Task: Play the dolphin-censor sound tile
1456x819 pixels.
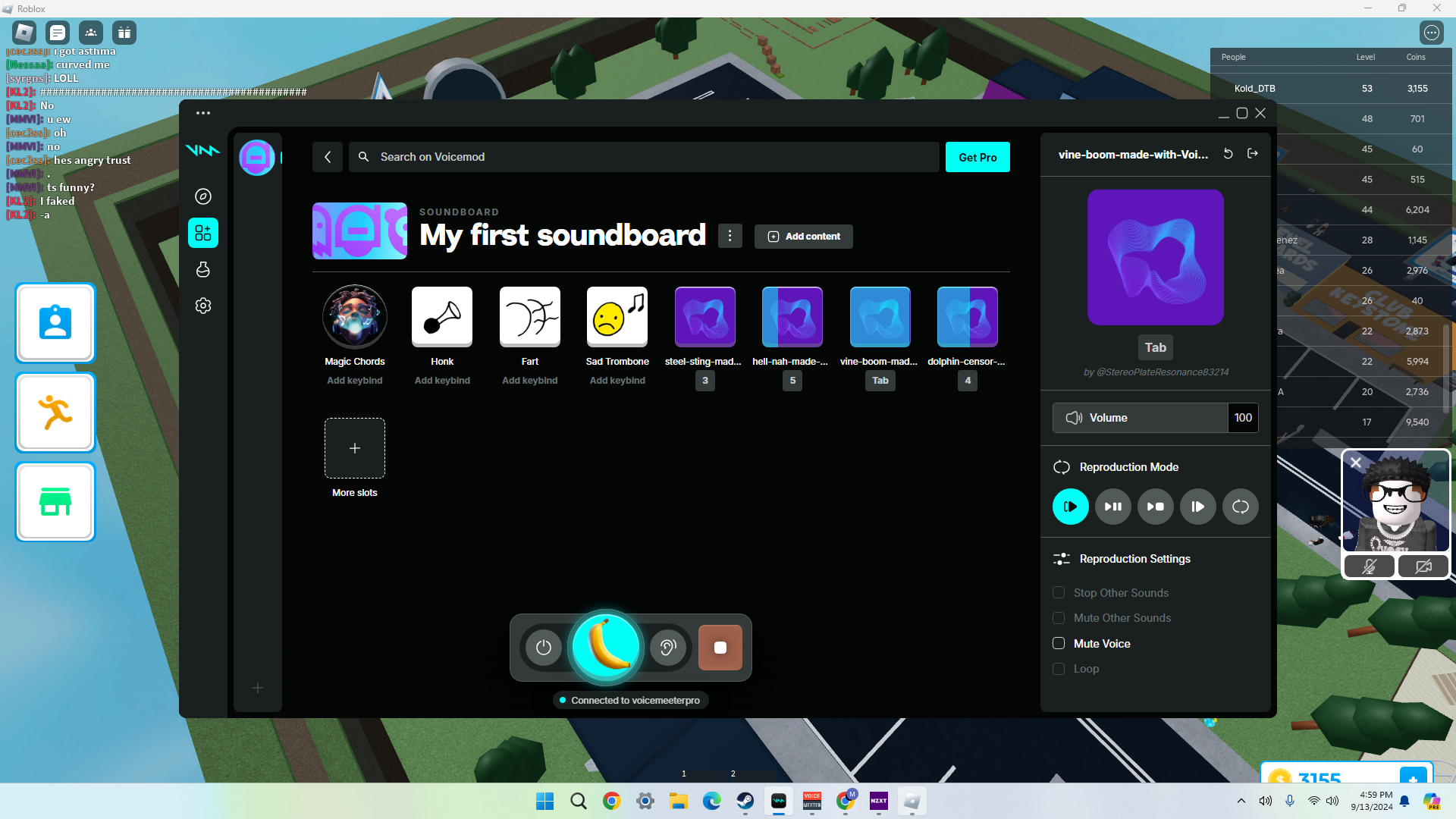Action: [968, 317]
